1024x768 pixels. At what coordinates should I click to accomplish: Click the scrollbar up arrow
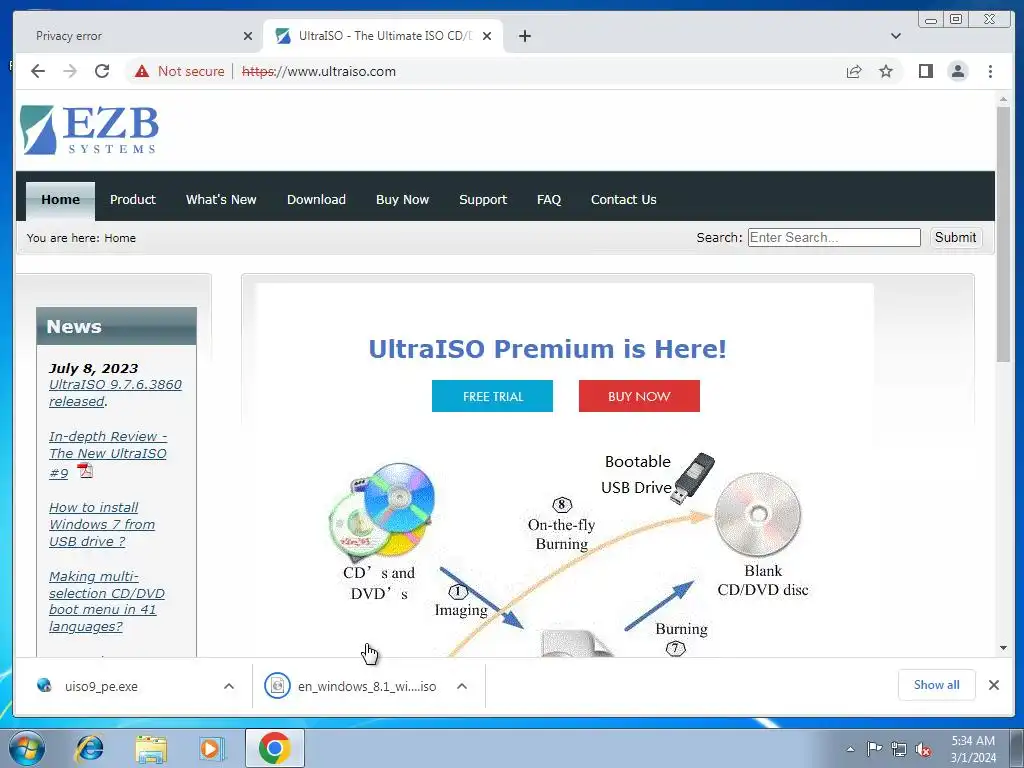click(1003, 99)
